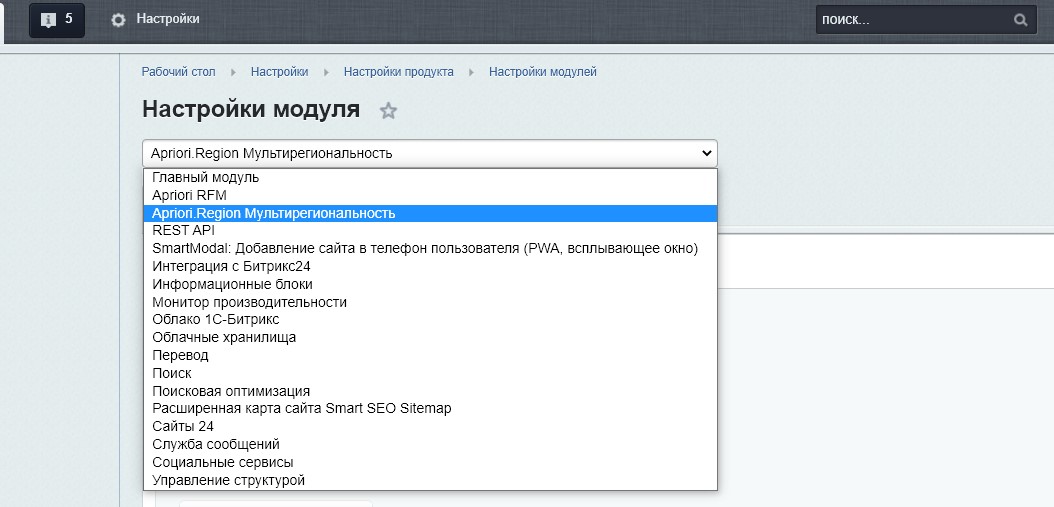The height and width of the screenshot is (507, 1054).
Task: Pick SmartModal PWA module option
Action: pos(424,248)
